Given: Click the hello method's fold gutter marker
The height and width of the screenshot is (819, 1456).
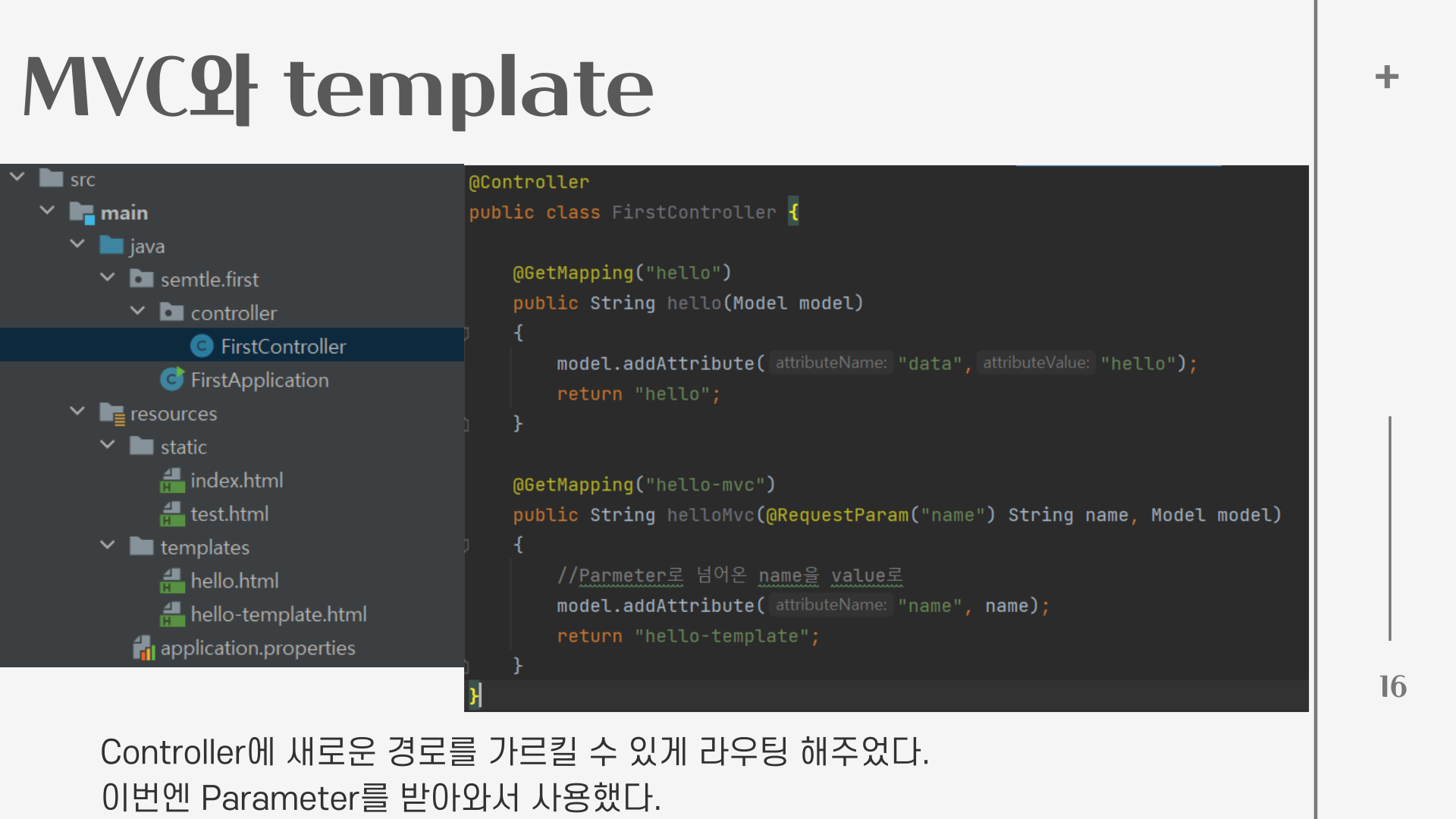Looking at the screenshot, I should click(466, 333).
